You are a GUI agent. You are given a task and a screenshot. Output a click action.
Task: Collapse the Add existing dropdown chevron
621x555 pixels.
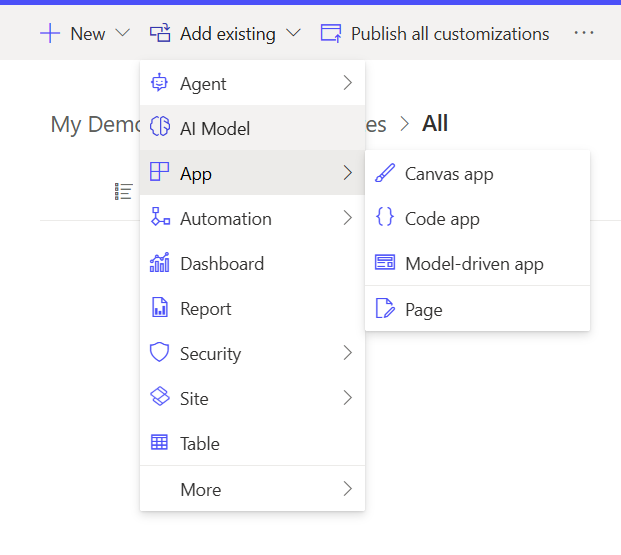(x=293, y=33)
